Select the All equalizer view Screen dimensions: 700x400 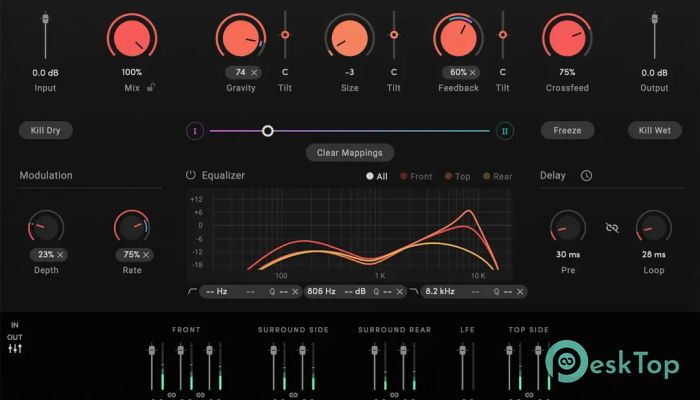pos(377,176)
